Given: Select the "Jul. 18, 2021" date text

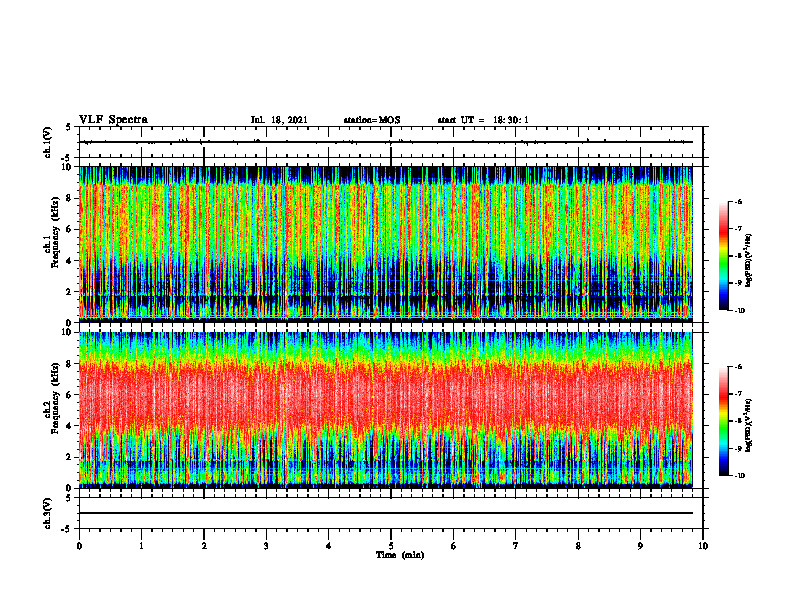Looking at the screenshot, I should (279, 120).
